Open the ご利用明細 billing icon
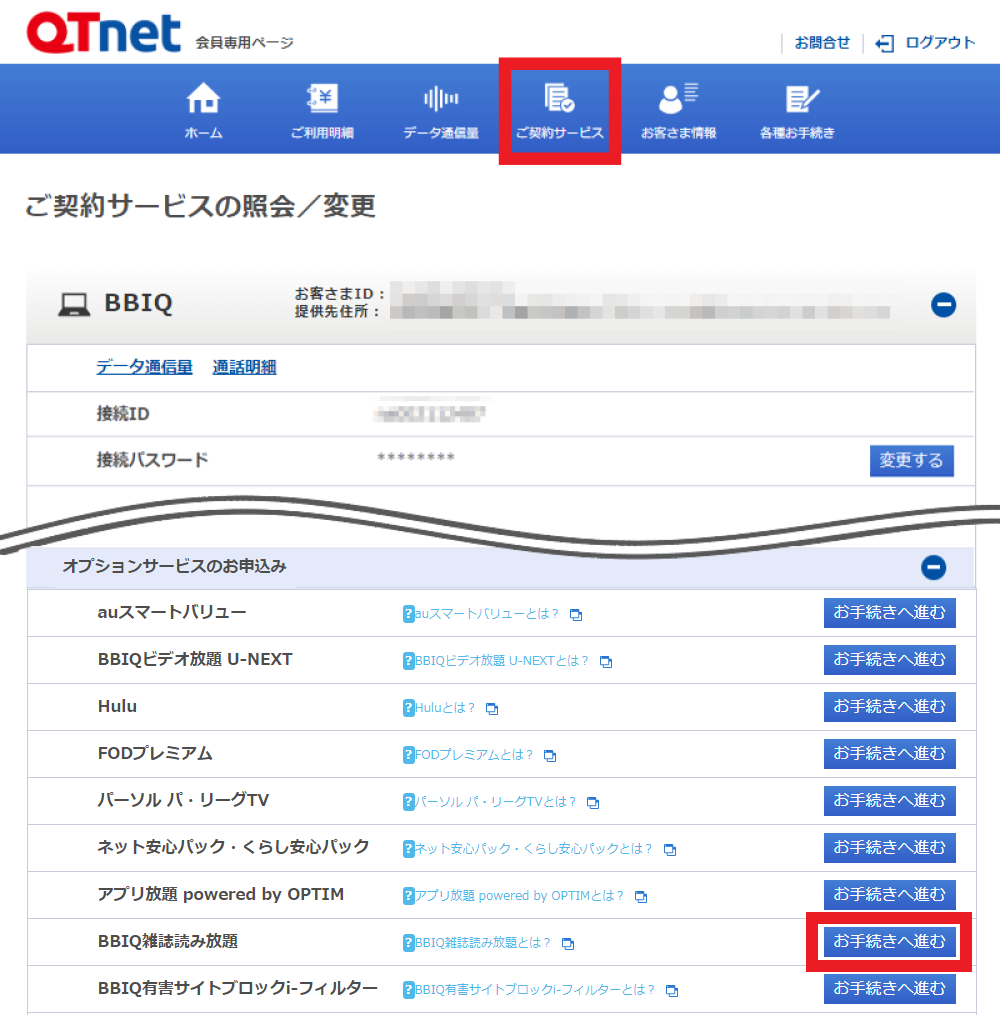Screen dimensions: 1000x1015 (x=322, y=99)
